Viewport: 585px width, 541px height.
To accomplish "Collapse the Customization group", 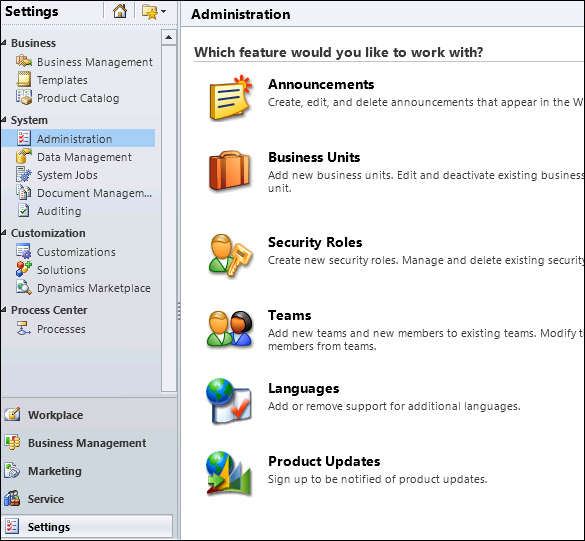I will (4, 233).
